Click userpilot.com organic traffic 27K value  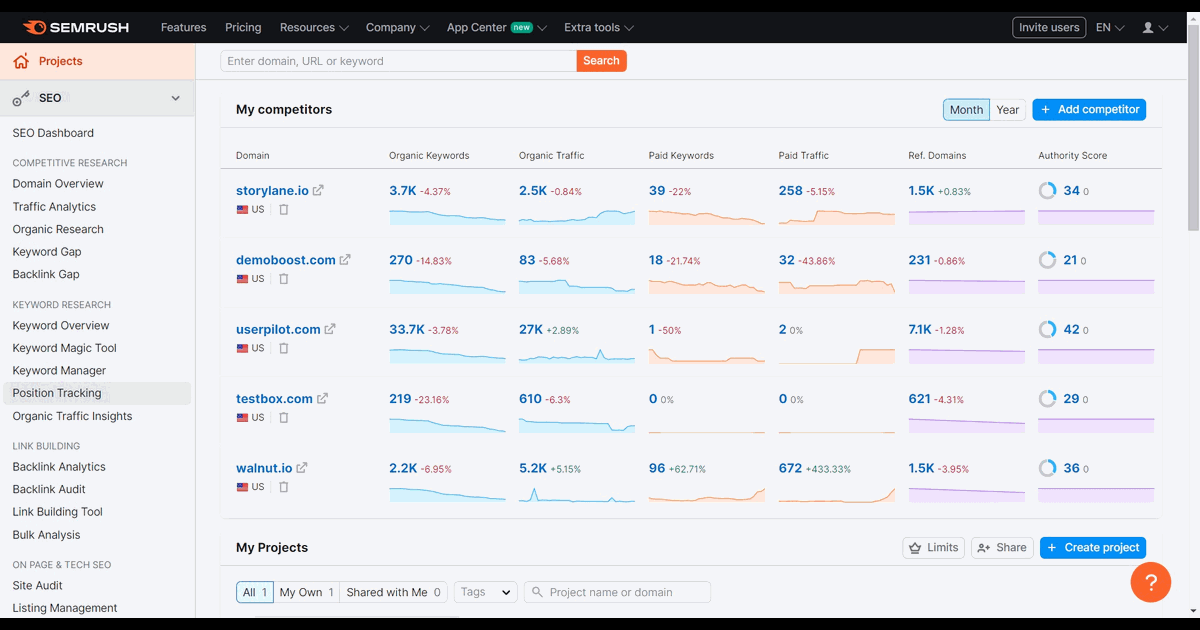(x=531, y=329)
